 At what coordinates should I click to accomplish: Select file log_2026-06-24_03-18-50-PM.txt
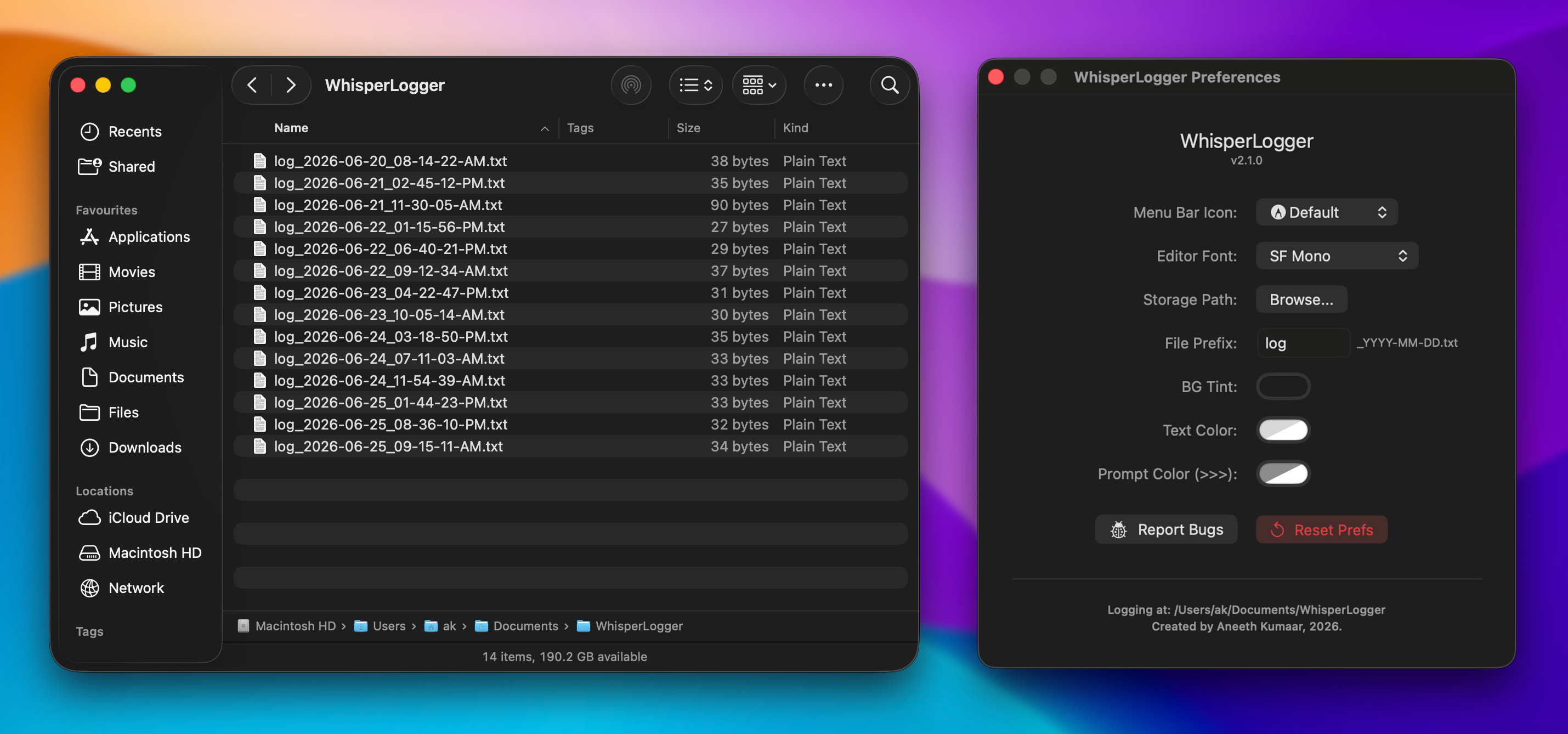[571, 336]
